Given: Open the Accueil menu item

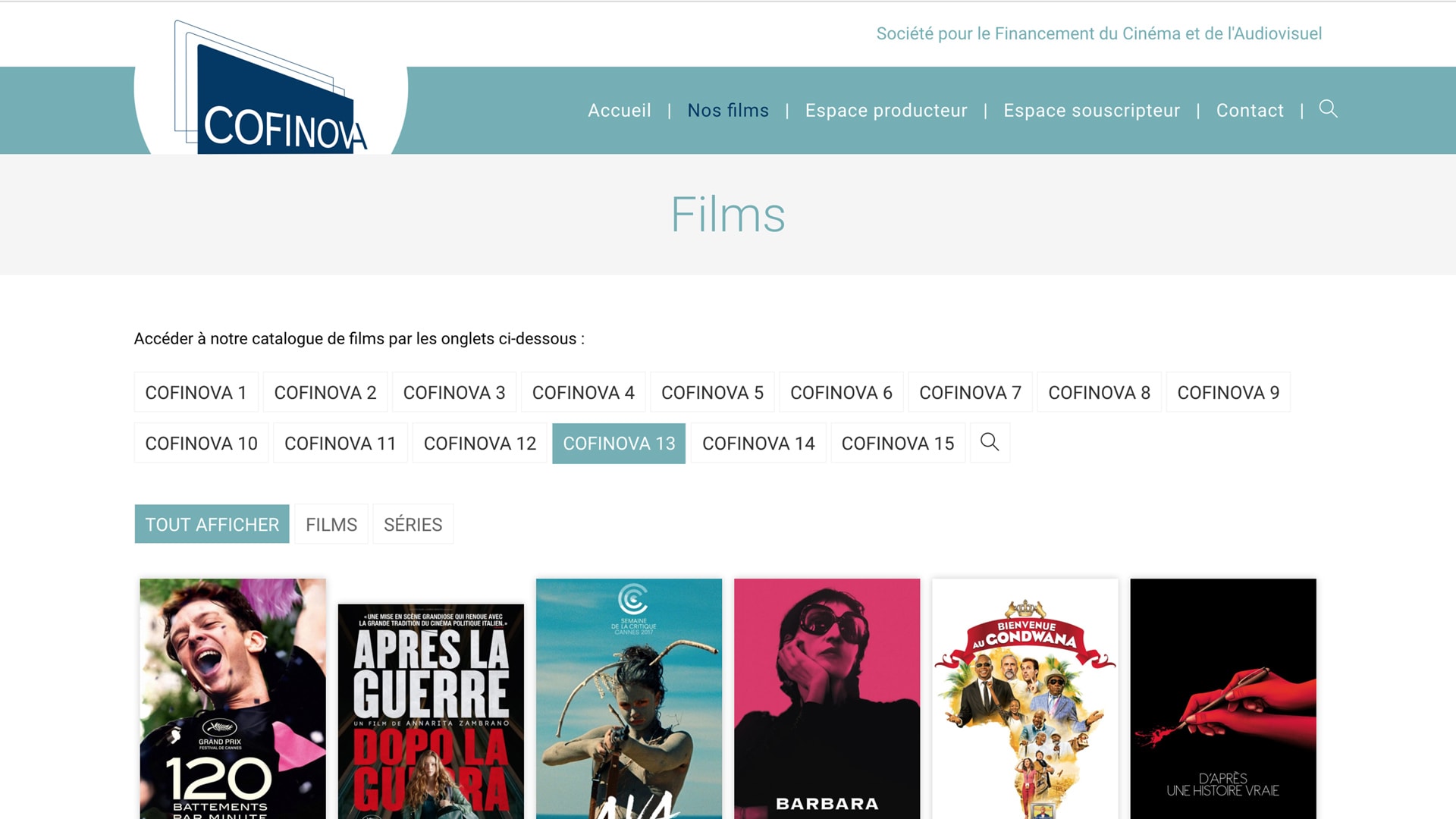Looking at the screenshot, I should pyautogui.click(x=619, y=111).
